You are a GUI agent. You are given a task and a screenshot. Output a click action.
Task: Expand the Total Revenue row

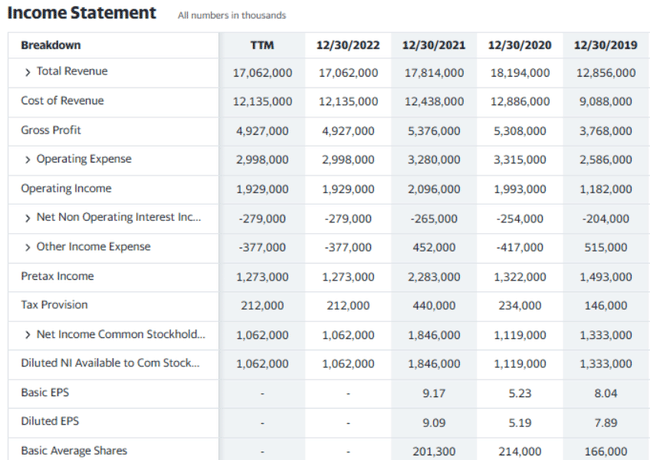click(28, 72)
